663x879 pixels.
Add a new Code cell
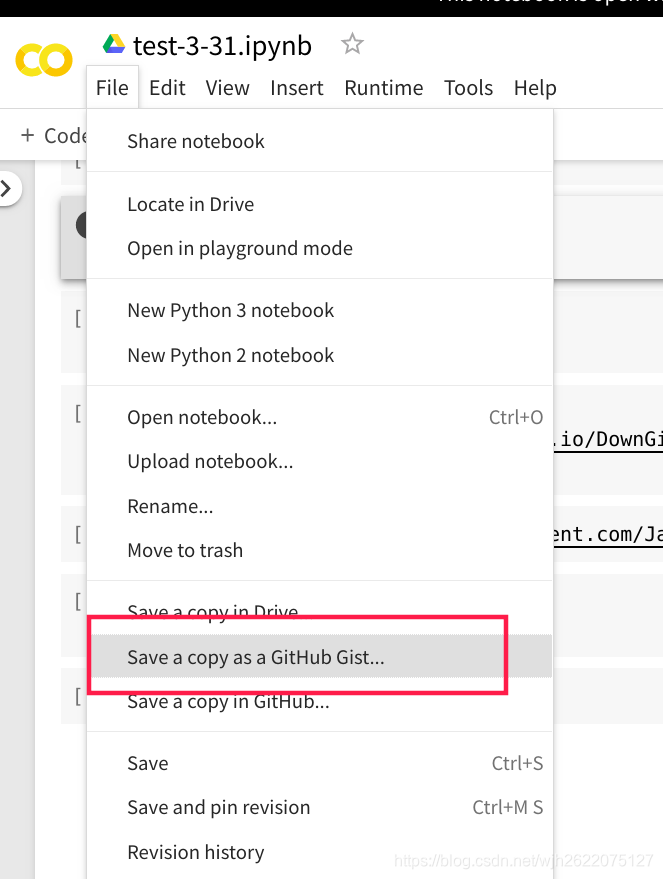pyautogui.click(x=53, y=136)
